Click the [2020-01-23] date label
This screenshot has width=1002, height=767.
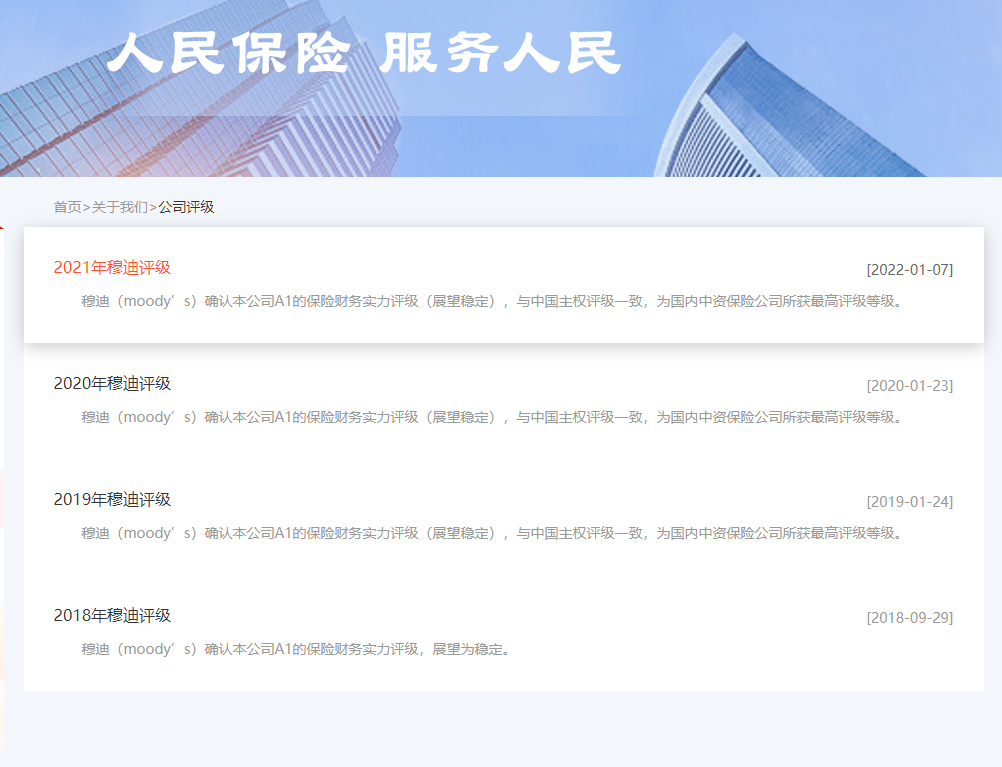(x=912, y=385)
